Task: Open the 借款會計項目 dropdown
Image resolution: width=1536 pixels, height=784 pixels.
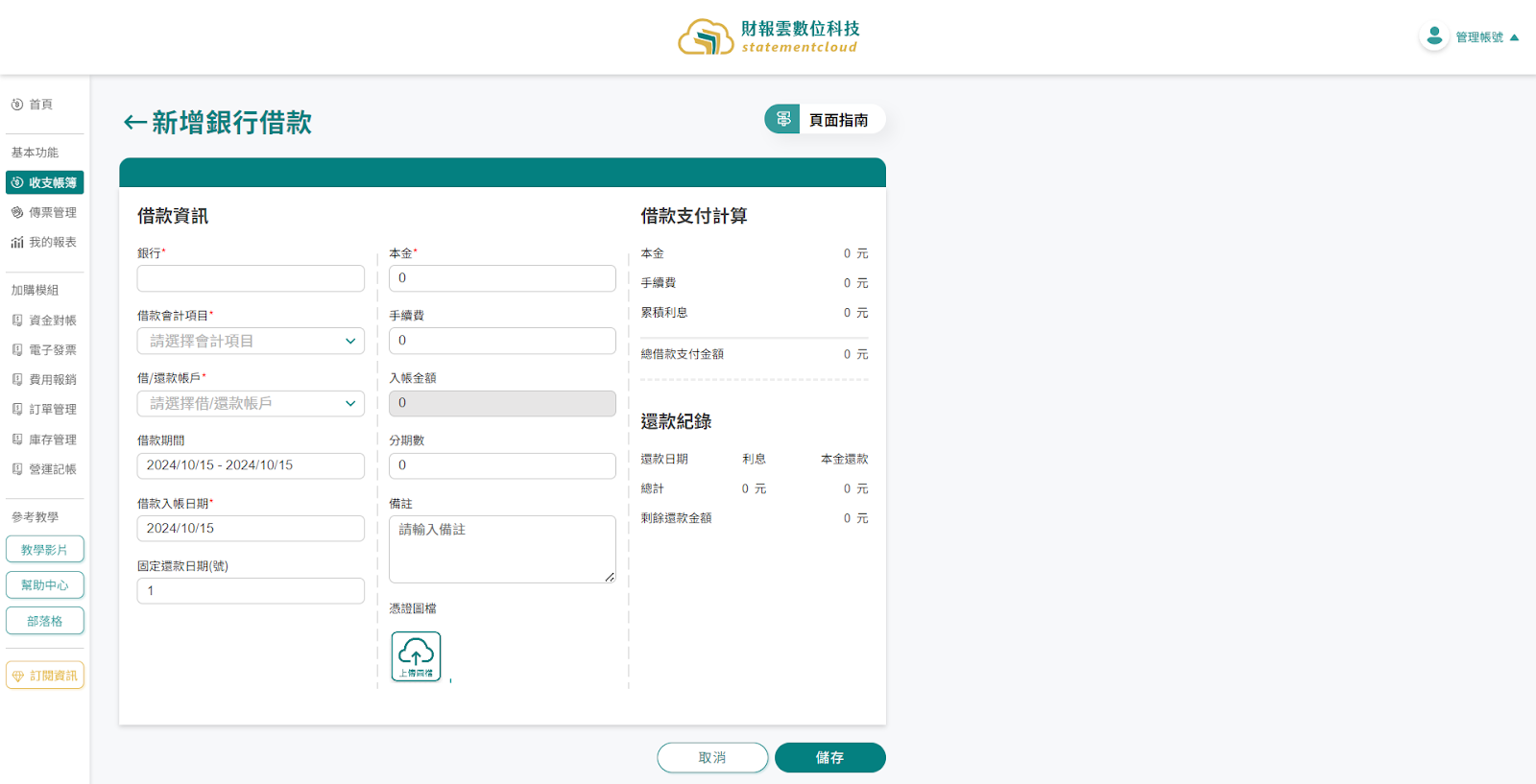Action: click(251, 341)
